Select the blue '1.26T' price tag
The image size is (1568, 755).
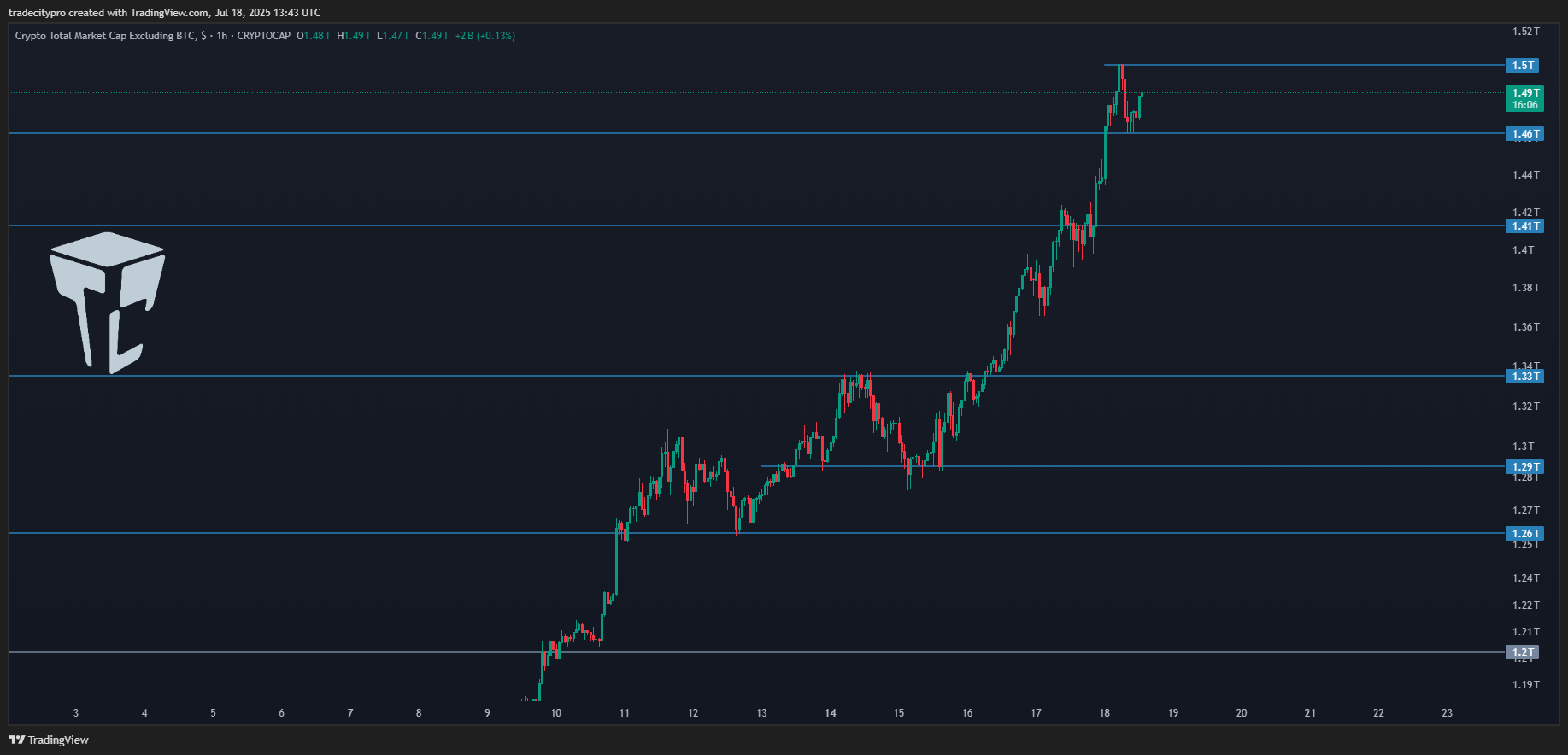[x=1524, y=534]
